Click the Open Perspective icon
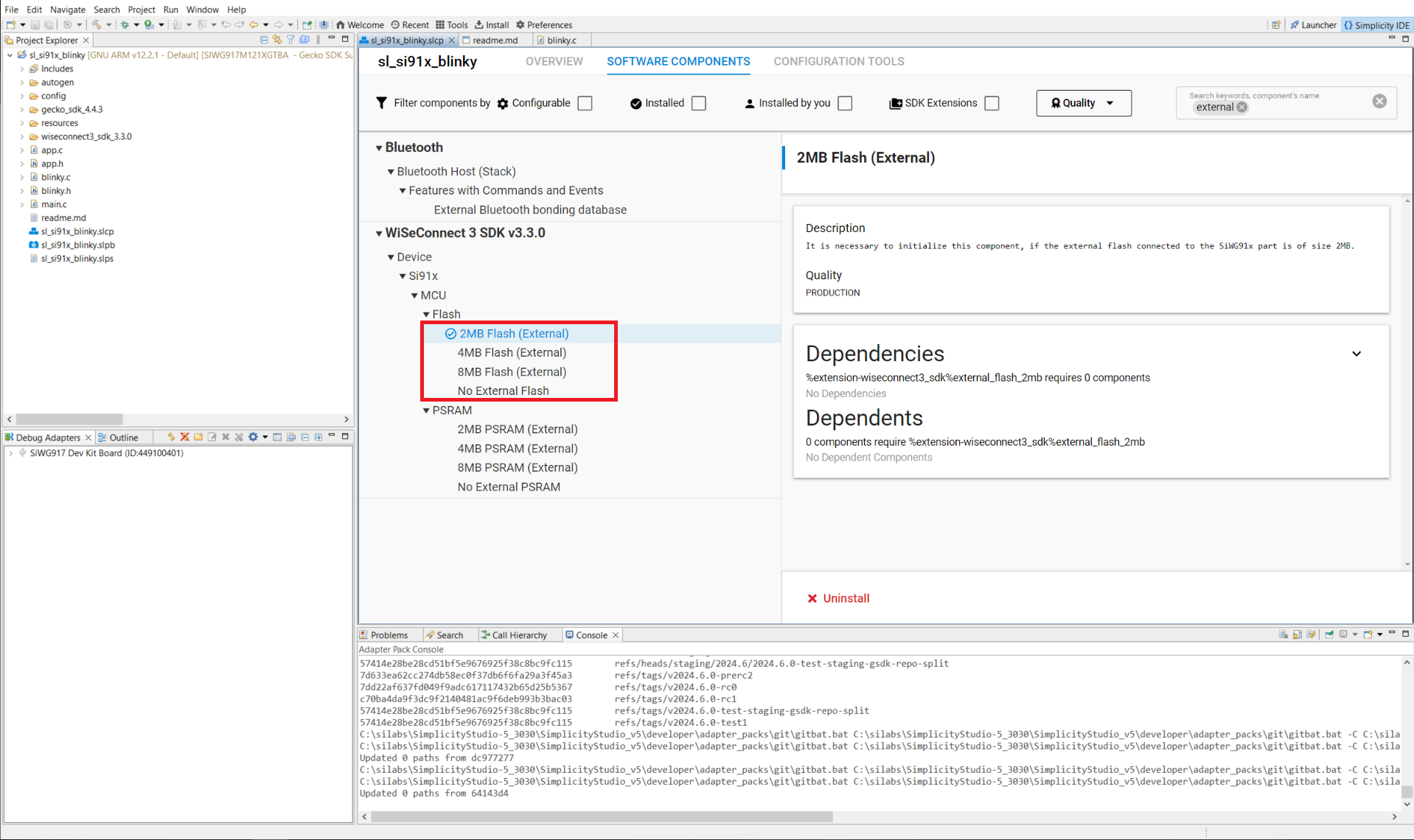The width and height of the screenshot is (1414, 840). coord(1275,24)
